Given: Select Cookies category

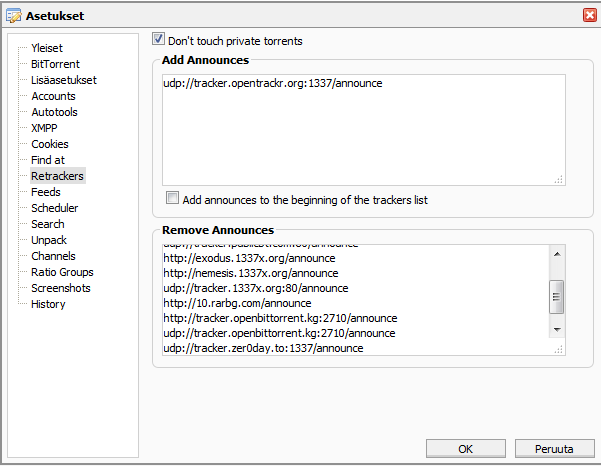Looking at the screenshot, I should coord(50,144).
